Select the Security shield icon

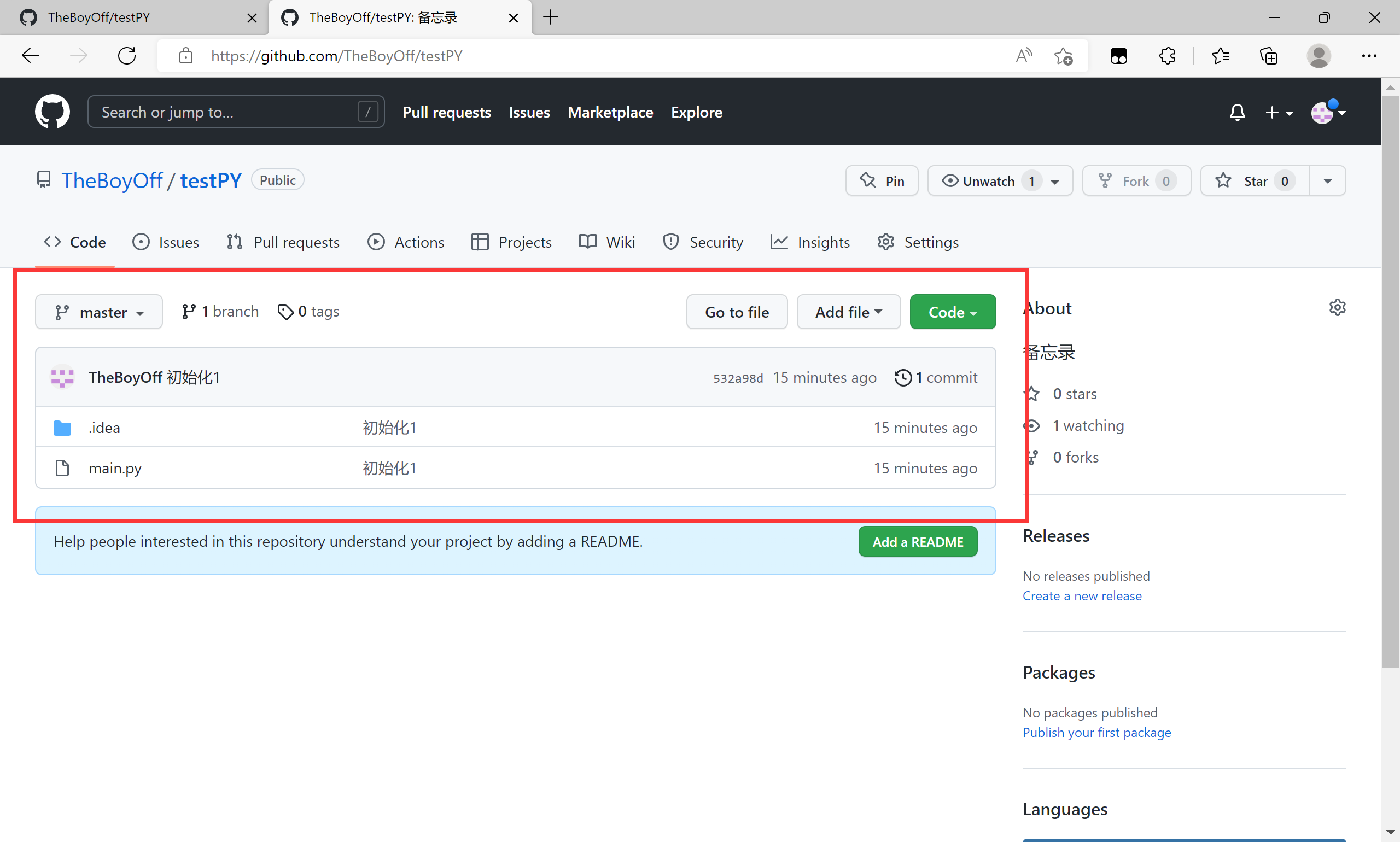(670, 242)
